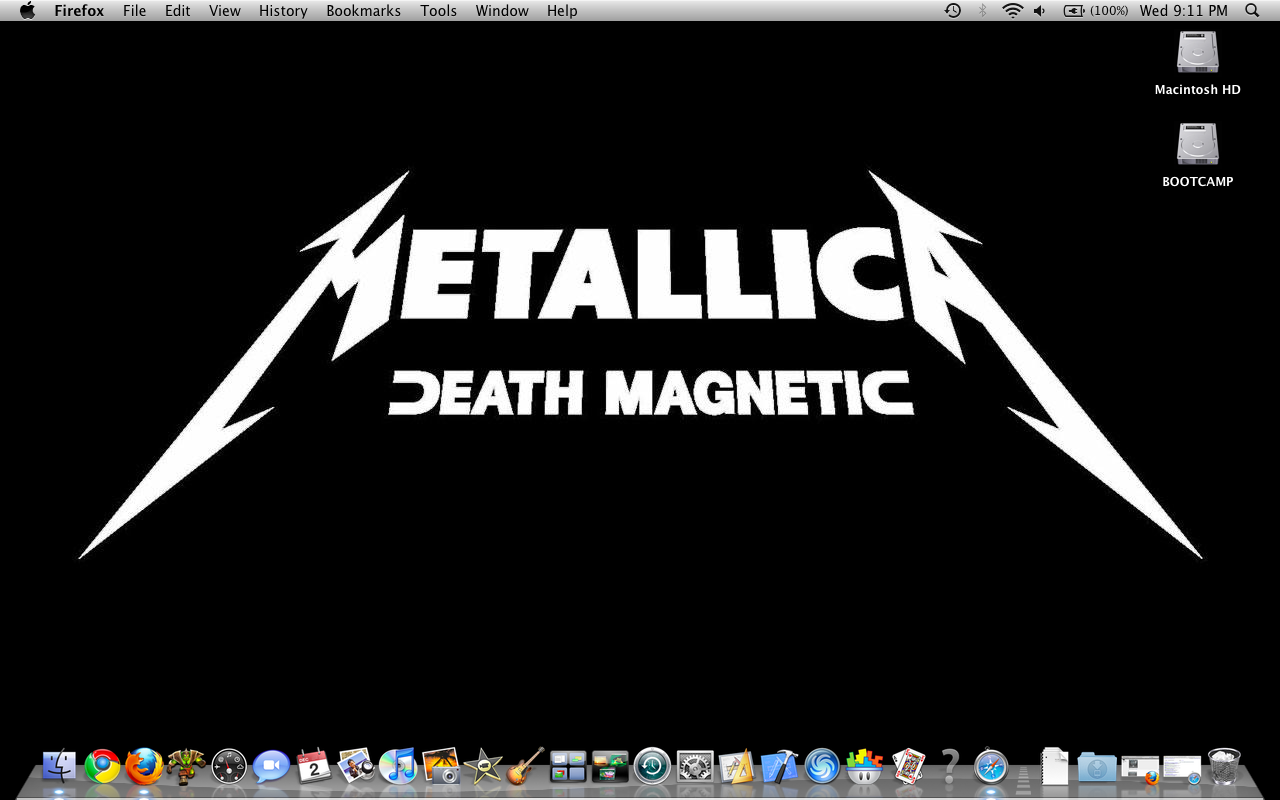Launch the ruler and triangle design app
This screenshot has width=1280, height=800.
737,767
